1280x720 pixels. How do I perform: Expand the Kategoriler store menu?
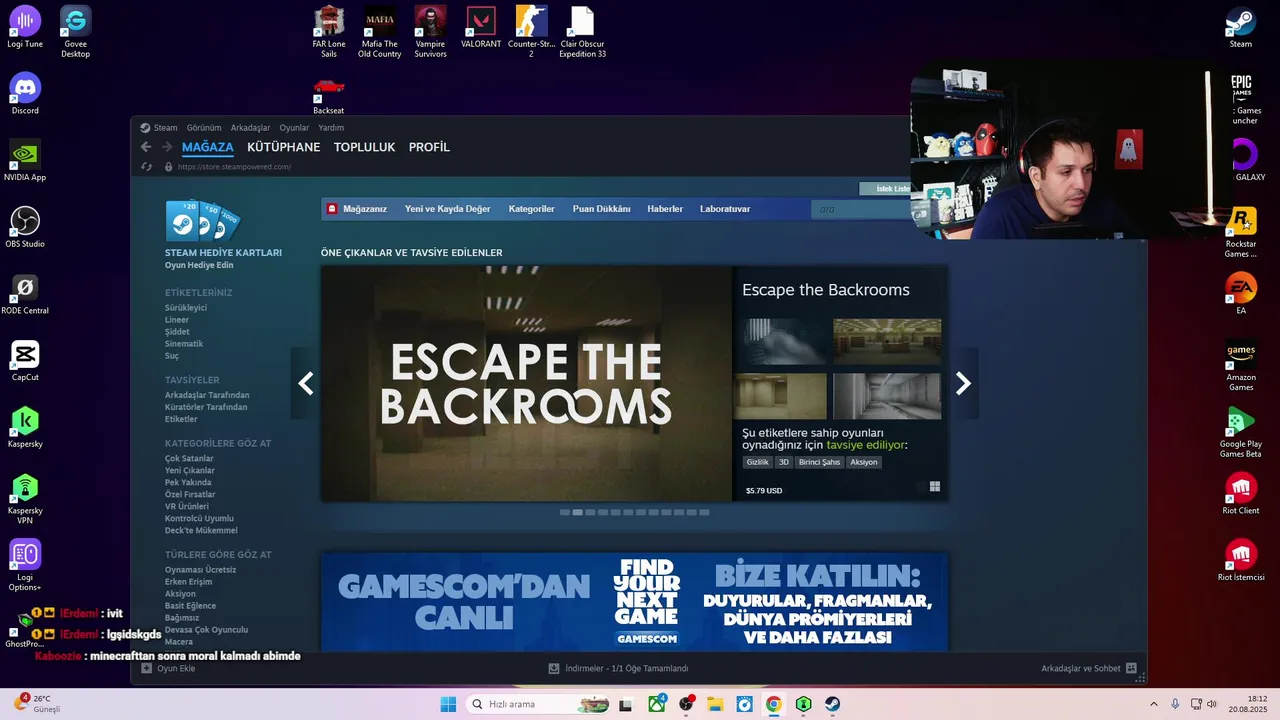pos(531,209)
